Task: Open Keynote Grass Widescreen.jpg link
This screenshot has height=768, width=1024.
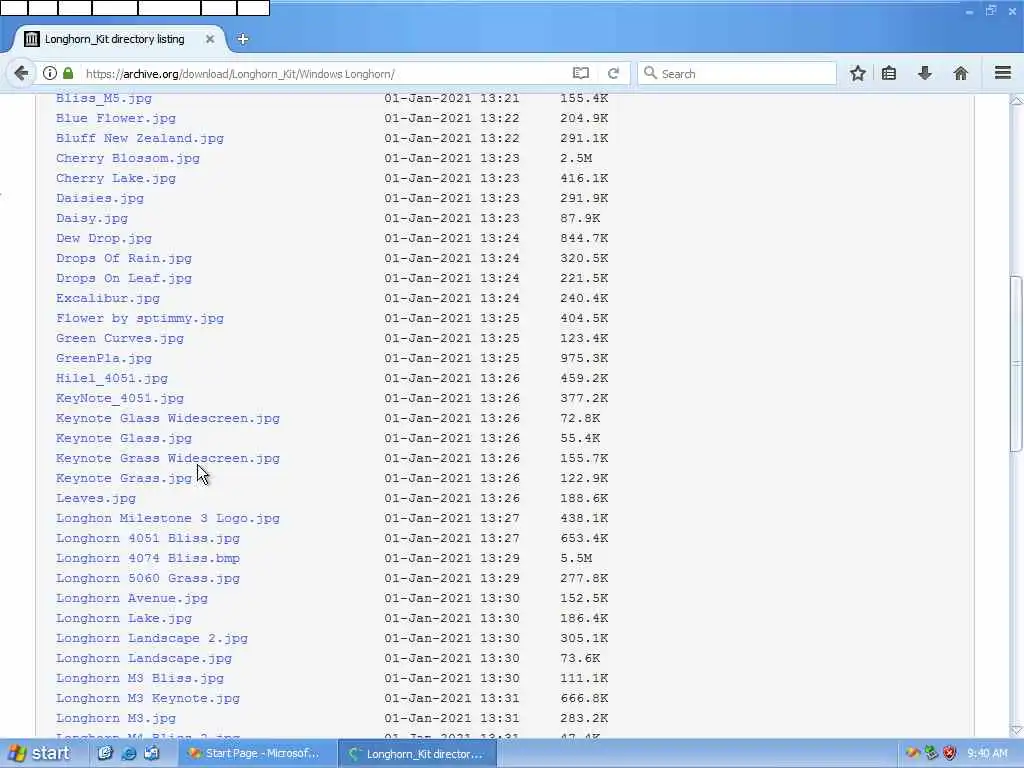Action: pos(168,458)
